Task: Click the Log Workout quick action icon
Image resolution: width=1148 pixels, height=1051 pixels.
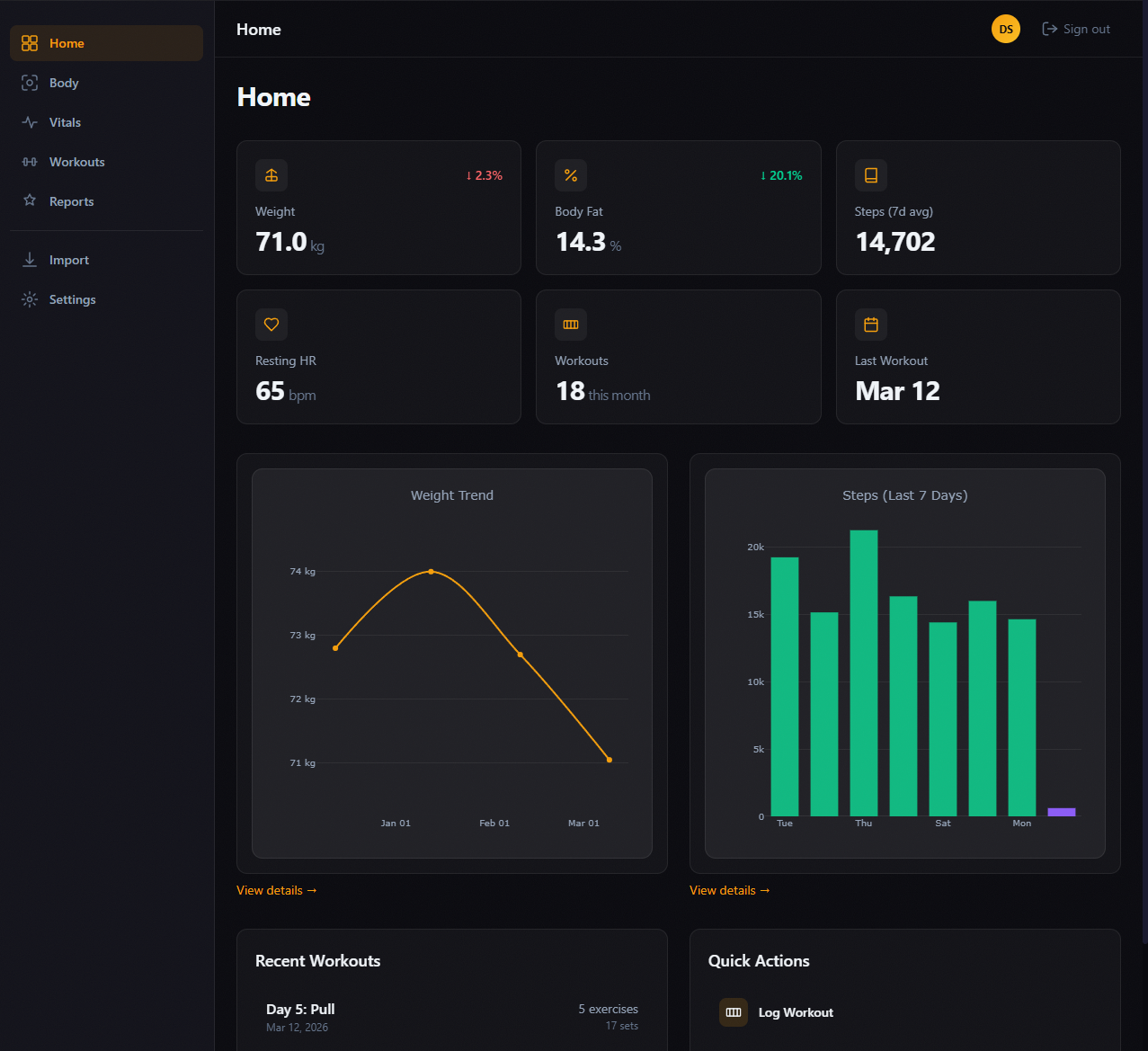Action: pos(734,1012)
